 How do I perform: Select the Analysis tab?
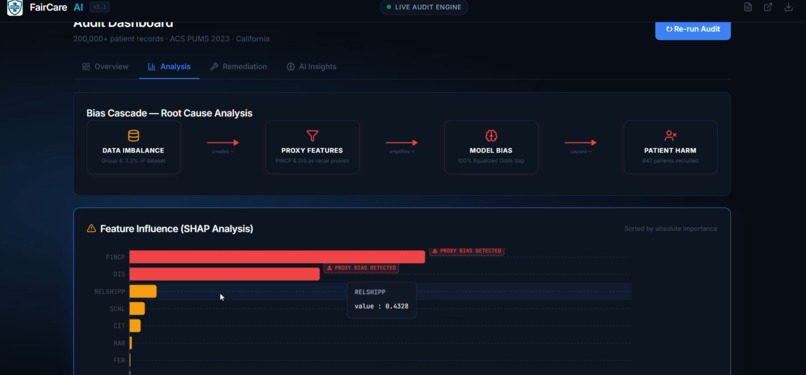[x=169, y=67]
